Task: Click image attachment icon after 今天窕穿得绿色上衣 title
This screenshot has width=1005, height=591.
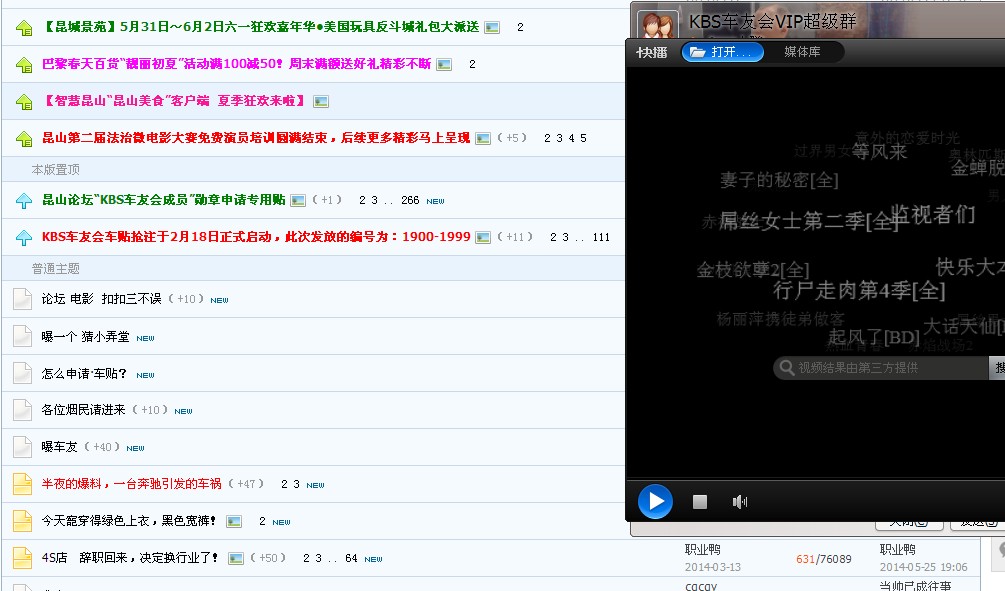Action: pyautogui.click(x=234, y=522)
